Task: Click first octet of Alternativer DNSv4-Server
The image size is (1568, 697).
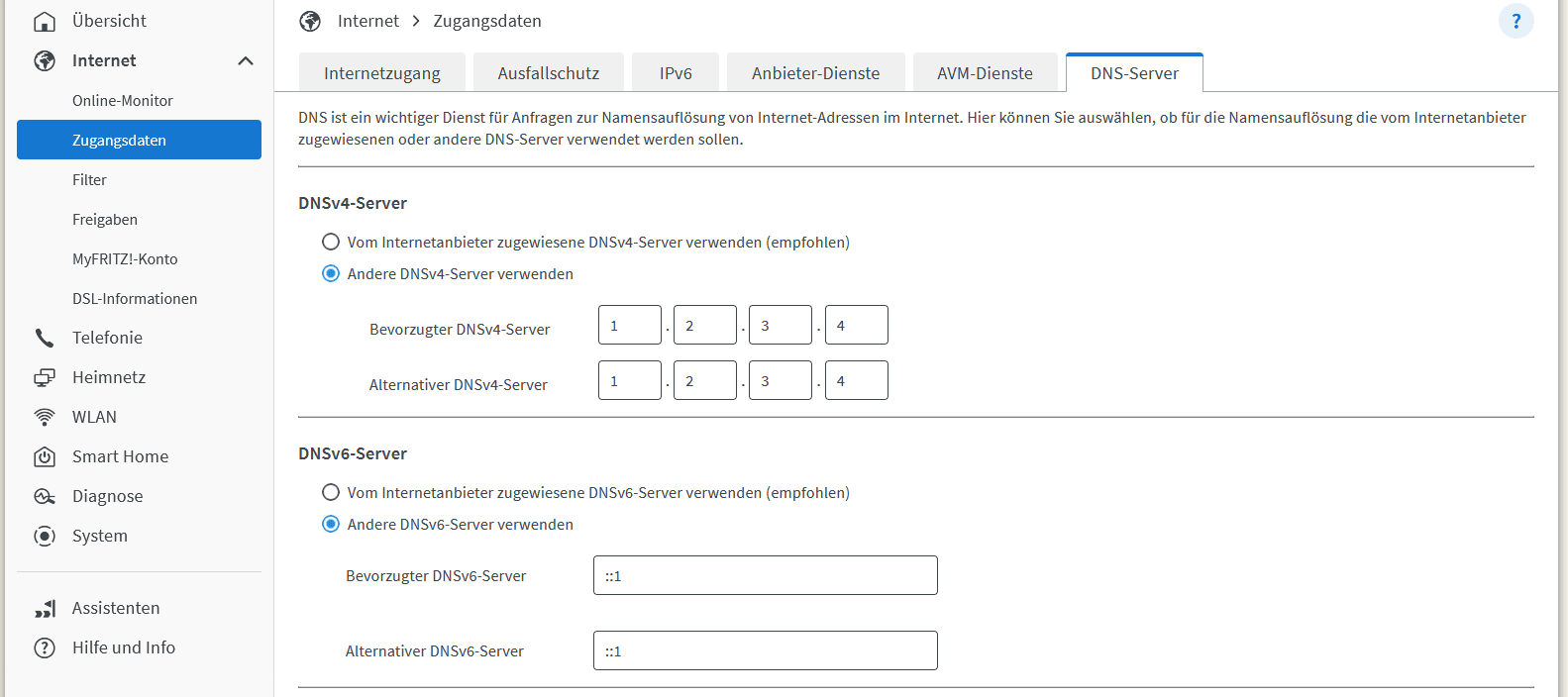Action: 629,380
